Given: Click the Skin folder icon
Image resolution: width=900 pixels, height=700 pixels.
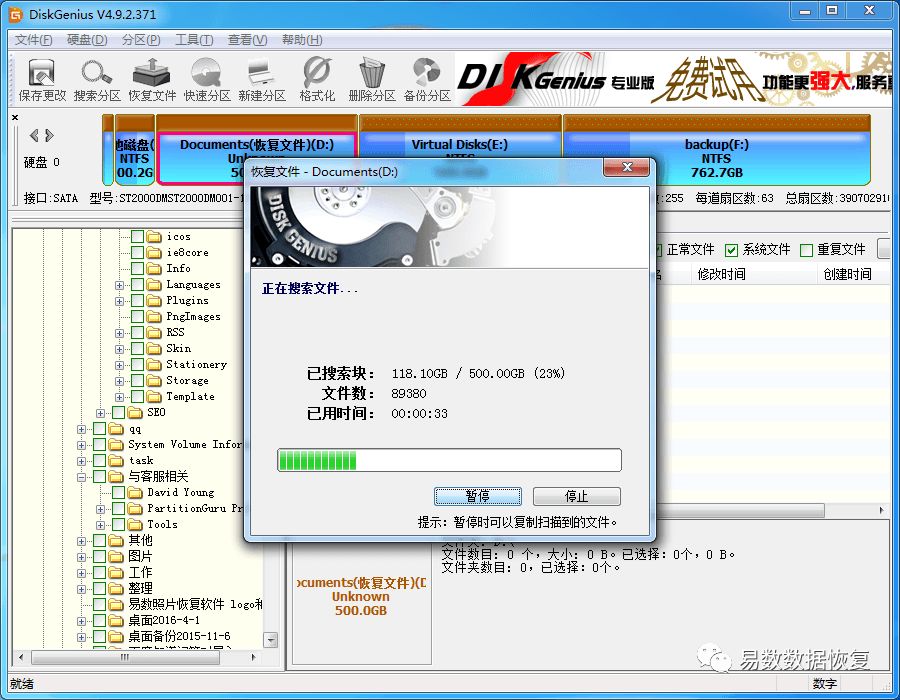Looking at the screenshot, I should pos(153,348).
